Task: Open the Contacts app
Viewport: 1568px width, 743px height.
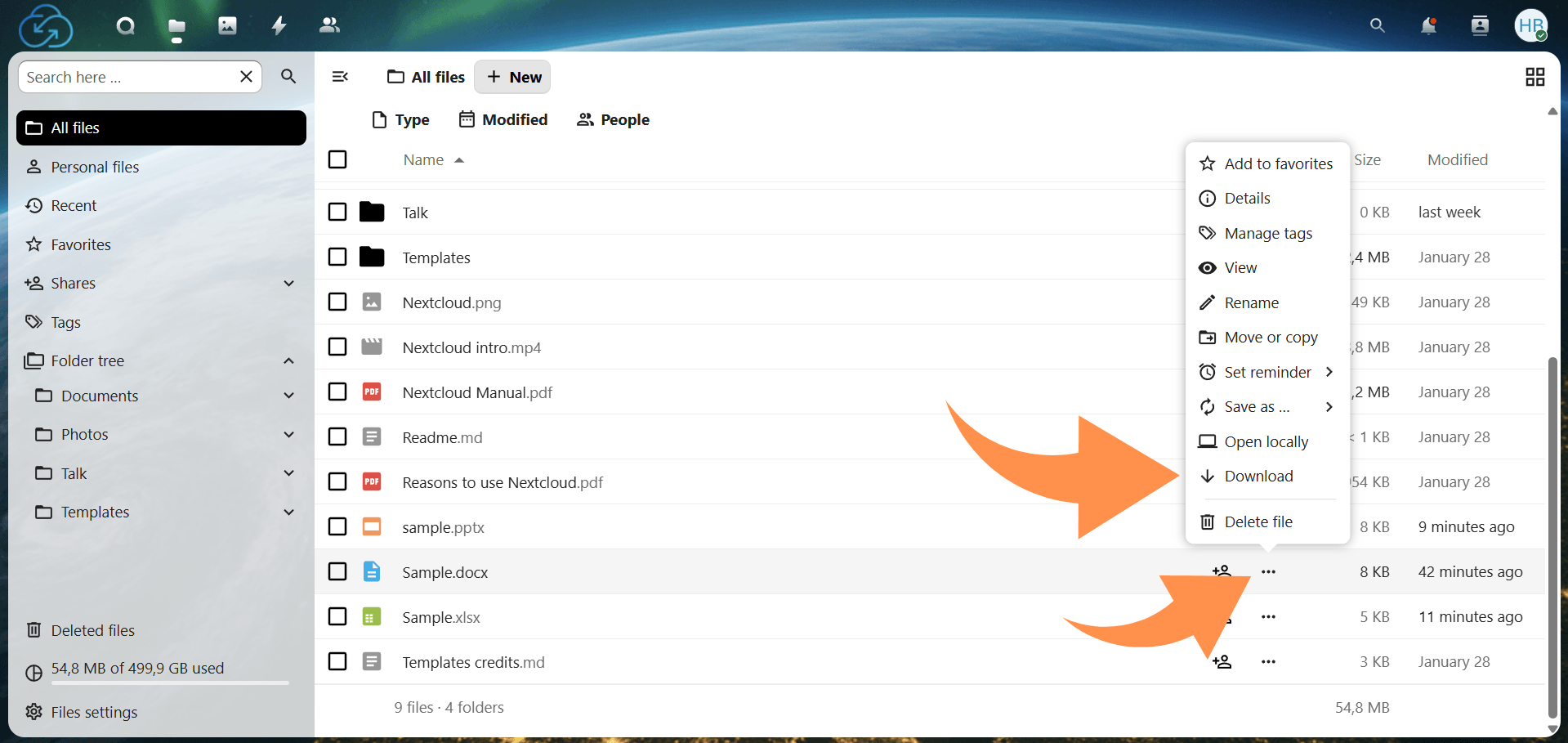Action: tap(329, 25)
